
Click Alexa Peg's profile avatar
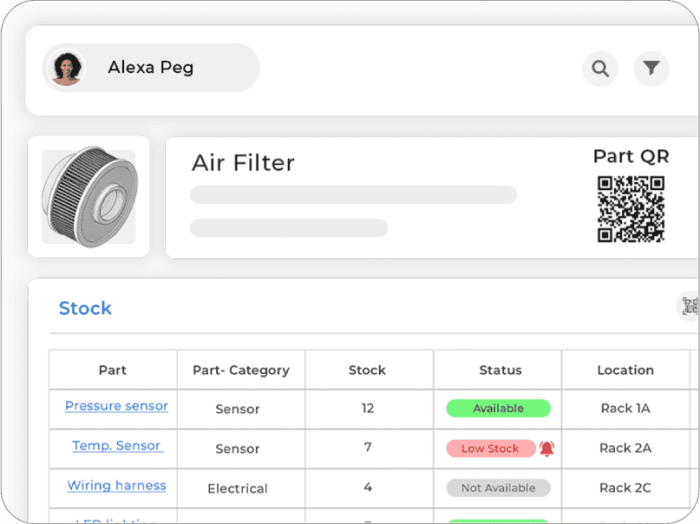point(67,68)
